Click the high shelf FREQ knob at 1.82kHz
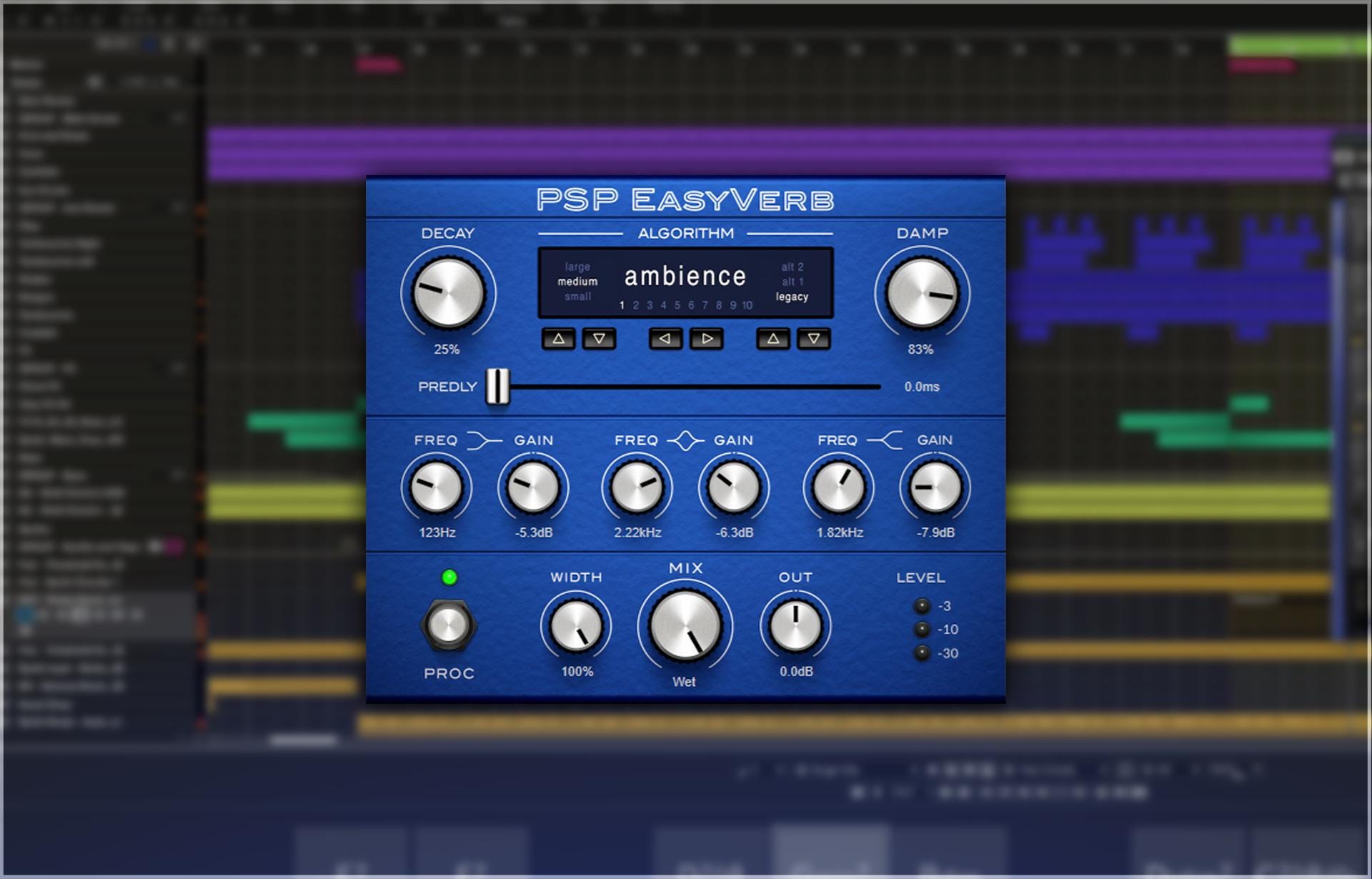 839,487
